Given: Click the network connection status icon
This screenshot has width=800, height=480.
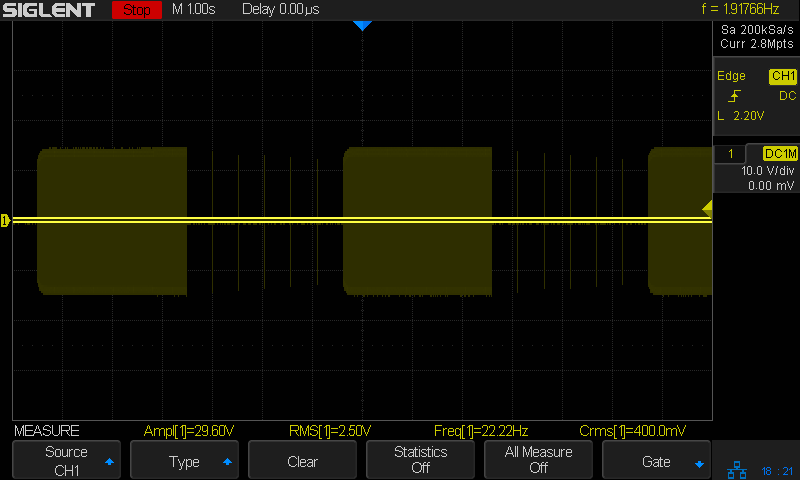Looking at the screenshot, I should tap(737, 470).
